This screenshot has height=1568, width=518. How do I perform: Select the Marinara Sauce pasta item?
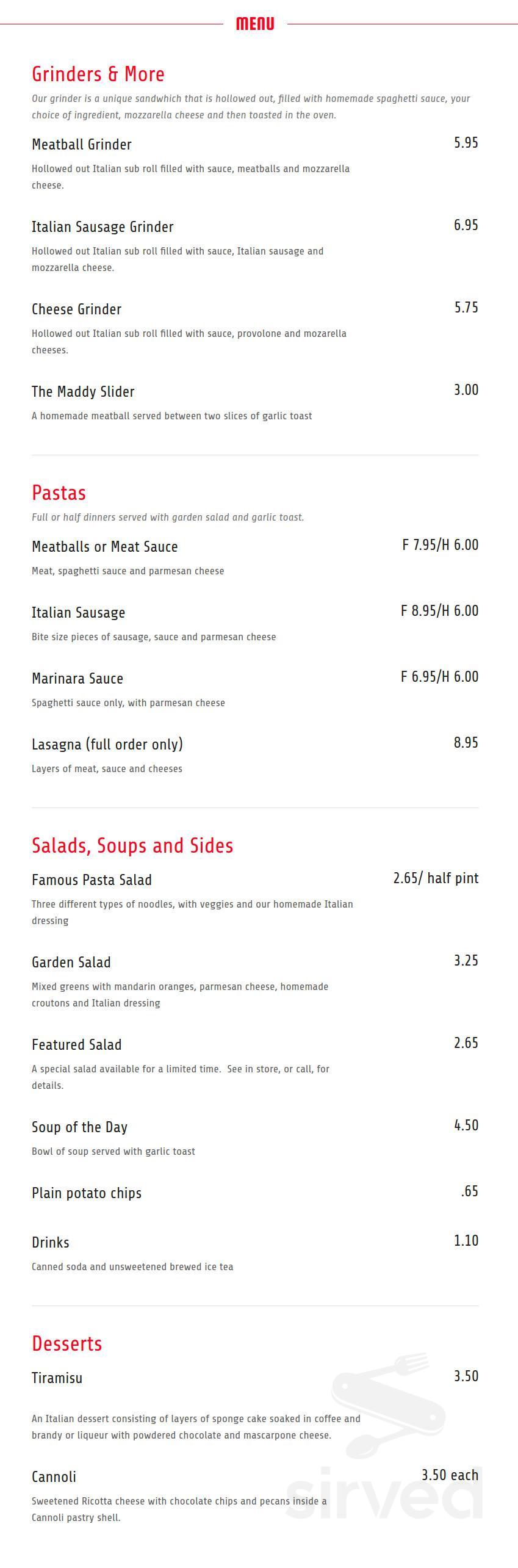point(77,679)
